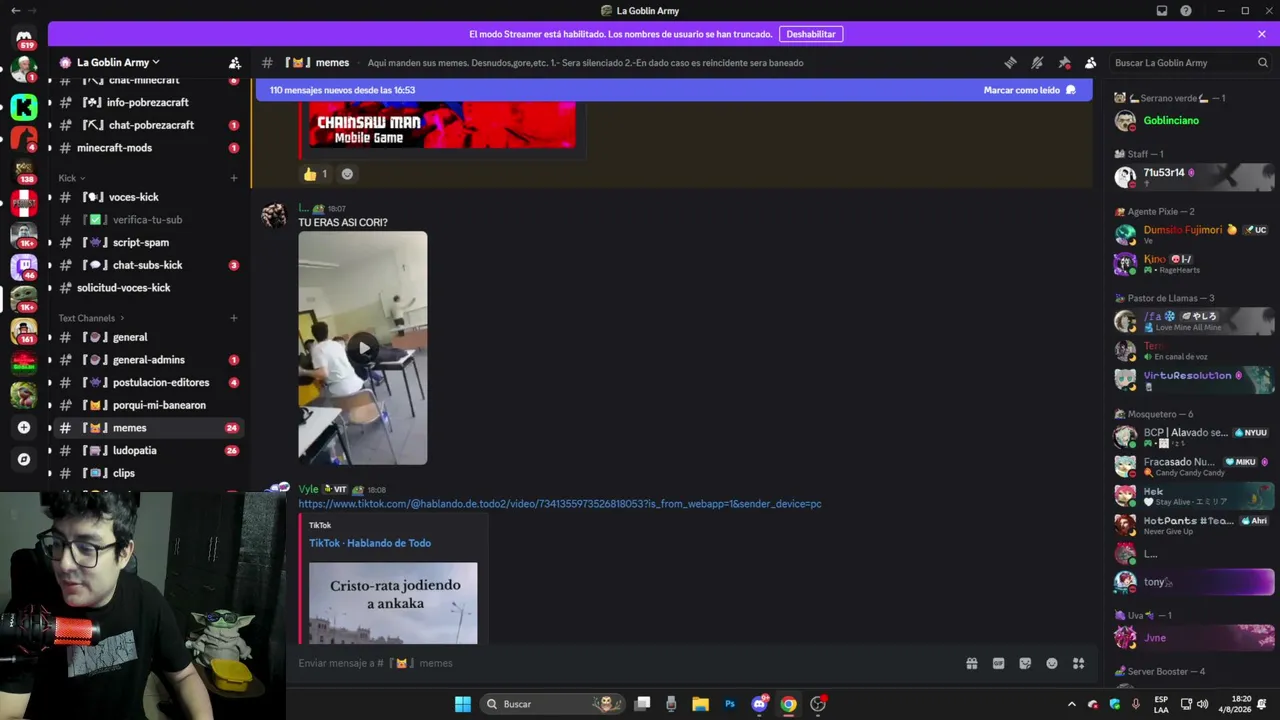The image size is (1280, 720).
Task: Open the inbox icon in title bar
Action: pyautogui.click(x=1162, y=11)
